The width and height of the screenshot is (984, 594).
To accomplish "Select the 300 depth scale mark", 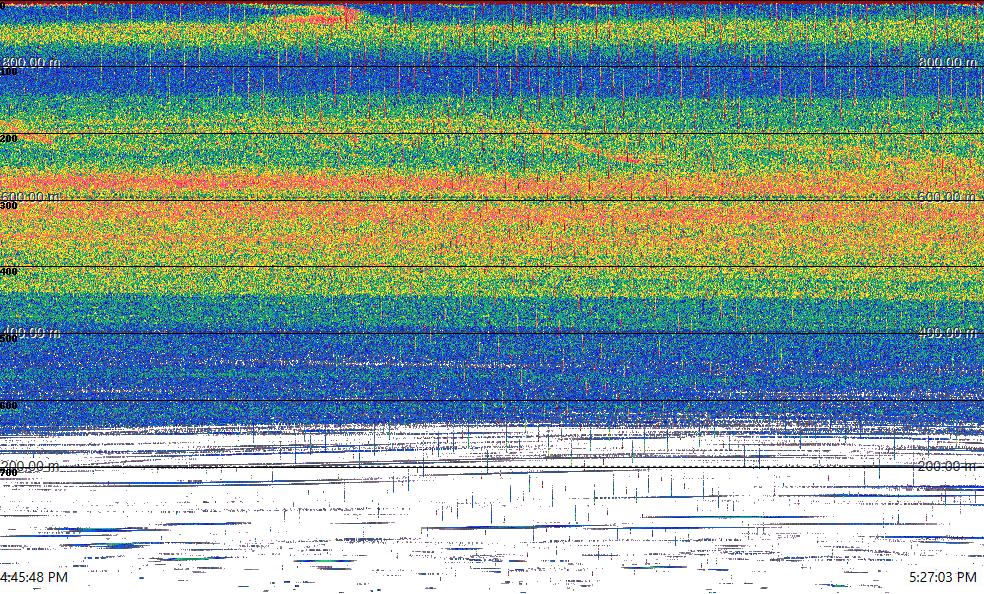I will [9, 205].
